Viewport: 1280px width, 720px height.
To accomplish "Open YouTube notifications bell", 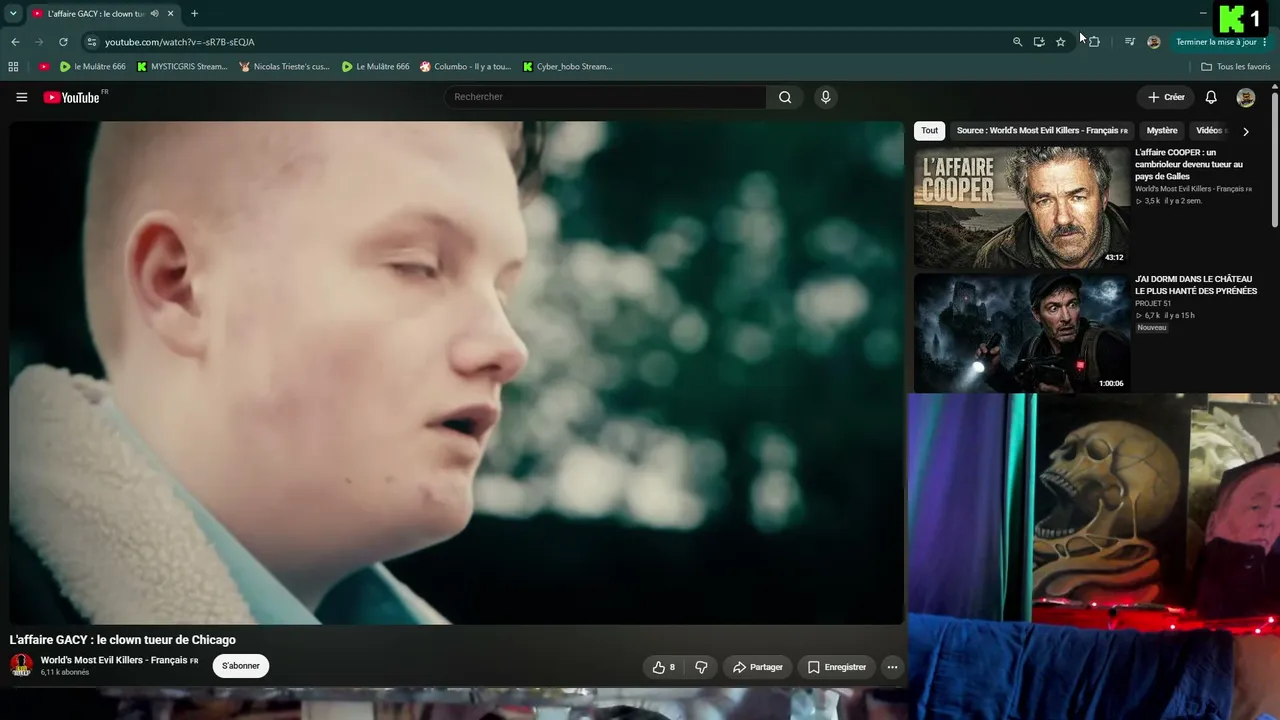I will tap(1211, 97).
